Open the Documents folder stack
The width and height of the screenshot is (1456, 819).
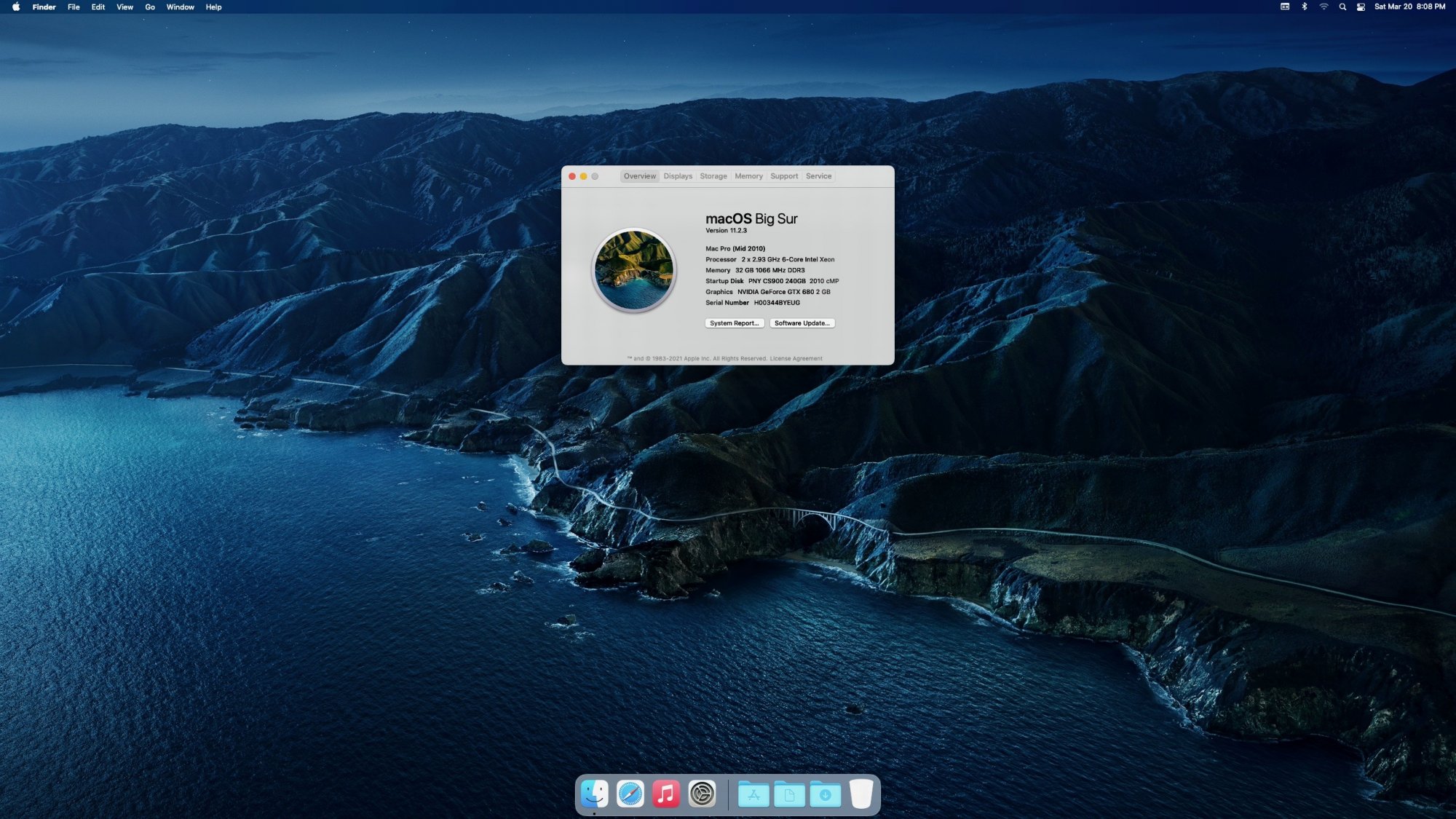coord(789,794)
